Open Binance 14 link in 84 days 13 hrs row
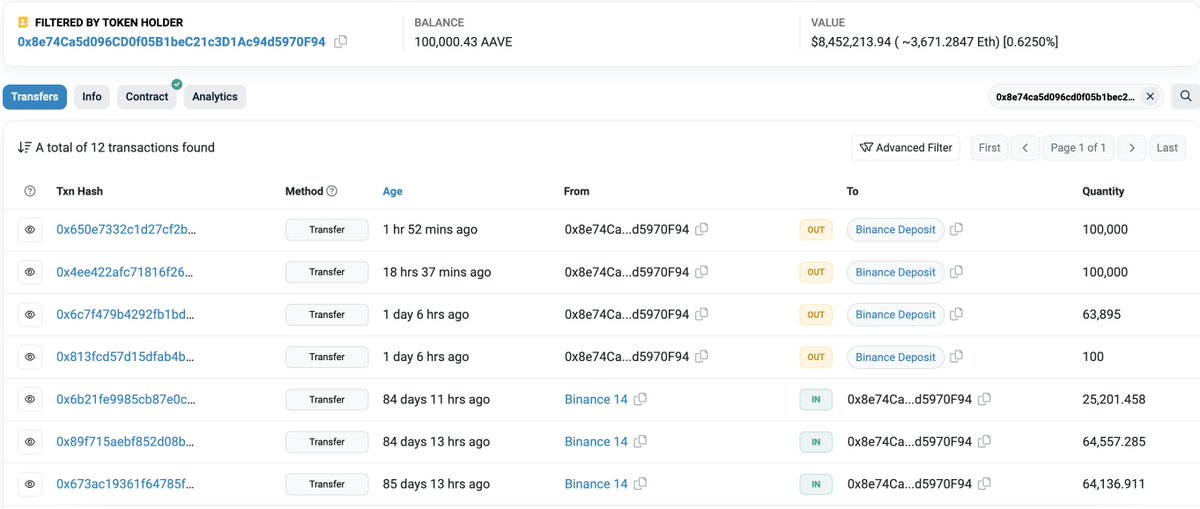The height and width of the screenshot is (509, 1200). tap(596, 442)
